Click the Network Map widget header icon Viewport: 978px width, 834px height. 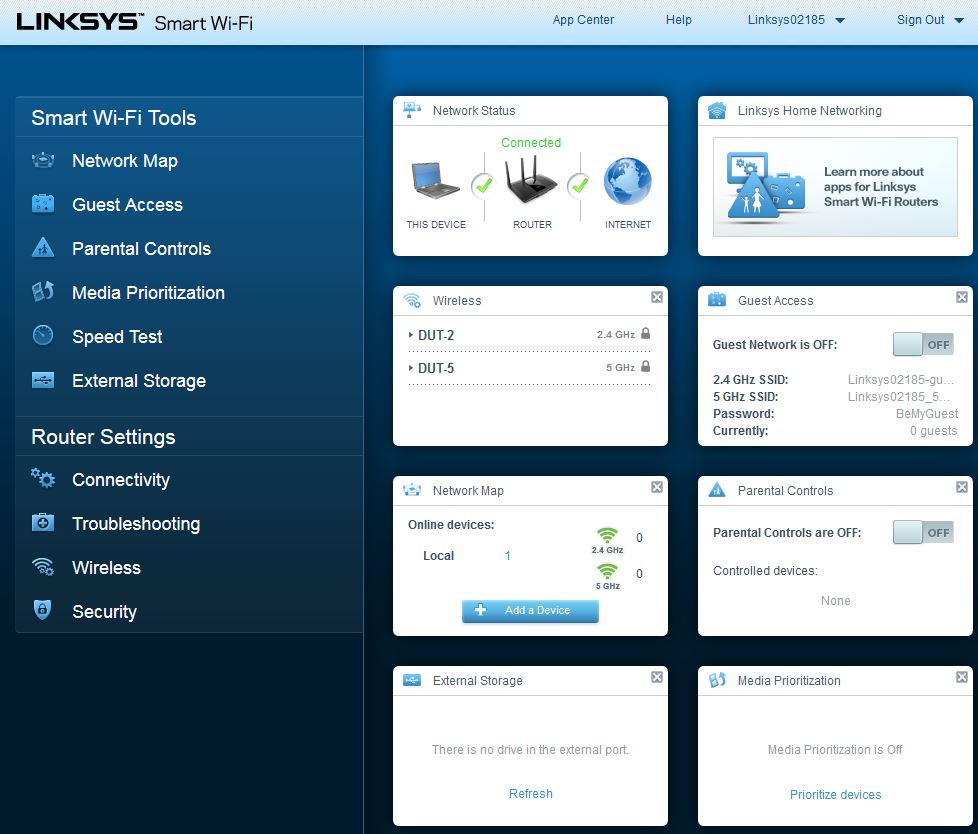412,490
